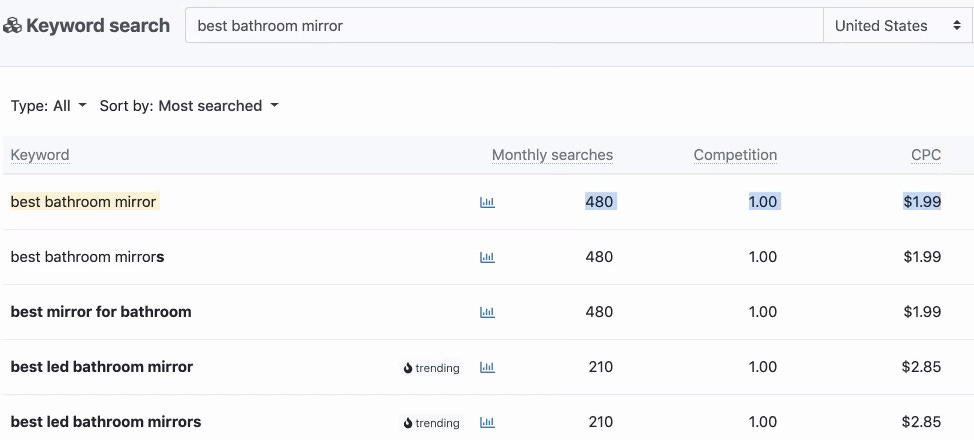974x440 pixels.
Task: Open trend chart for best bathroom mirror
Action: click(487, 202)
